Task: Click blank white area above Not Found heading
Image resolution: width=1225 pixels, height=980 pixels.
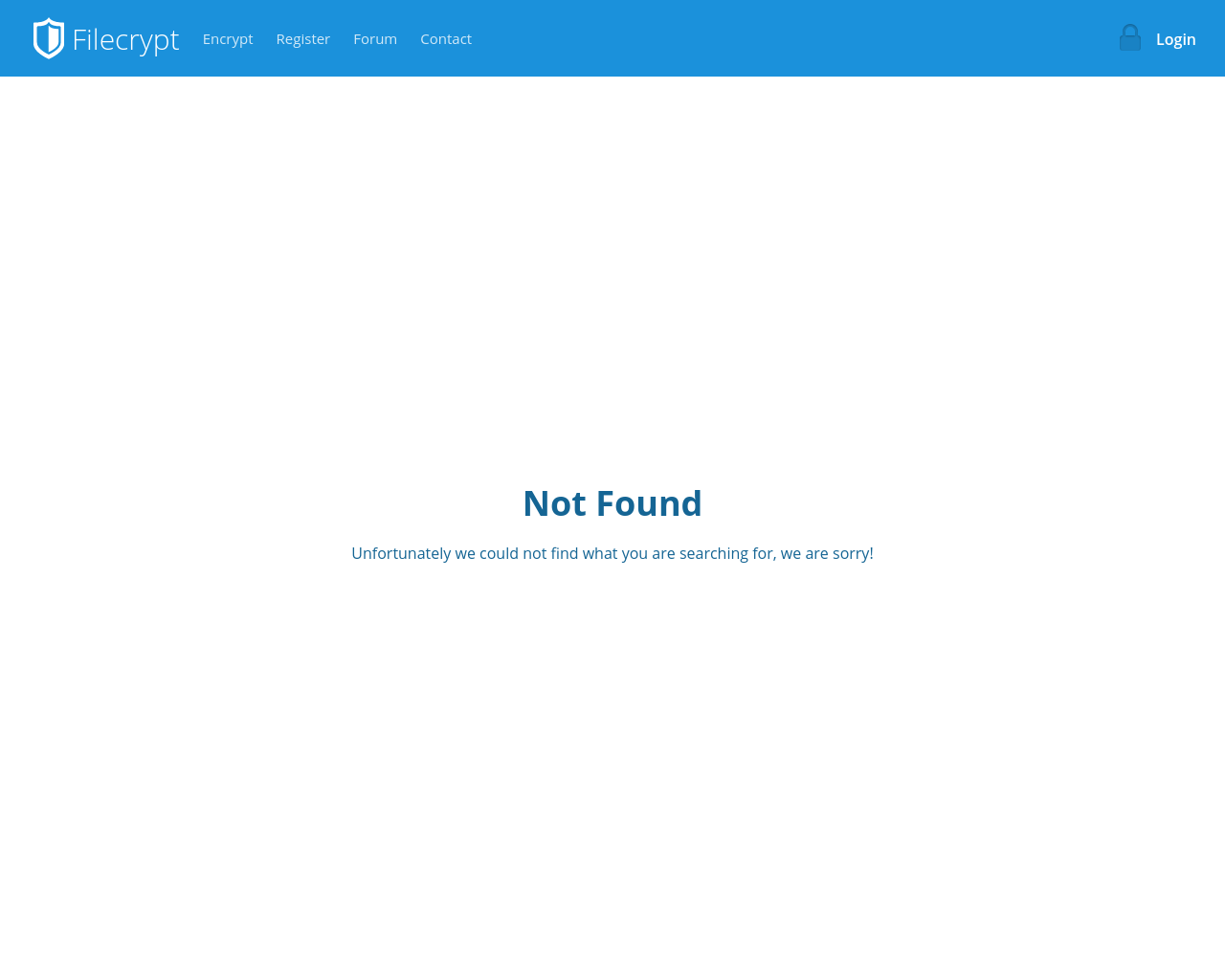Action: click(612, 278)
